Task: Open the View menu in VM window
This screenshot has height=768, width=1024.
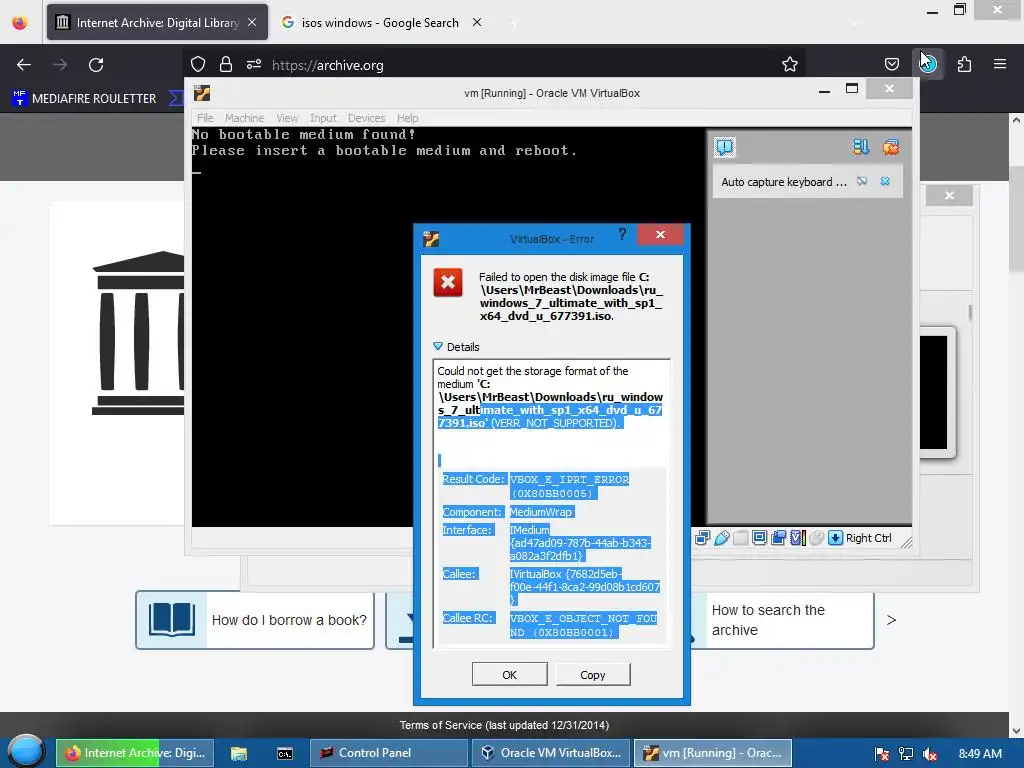Action: click(x=287, y=118)
